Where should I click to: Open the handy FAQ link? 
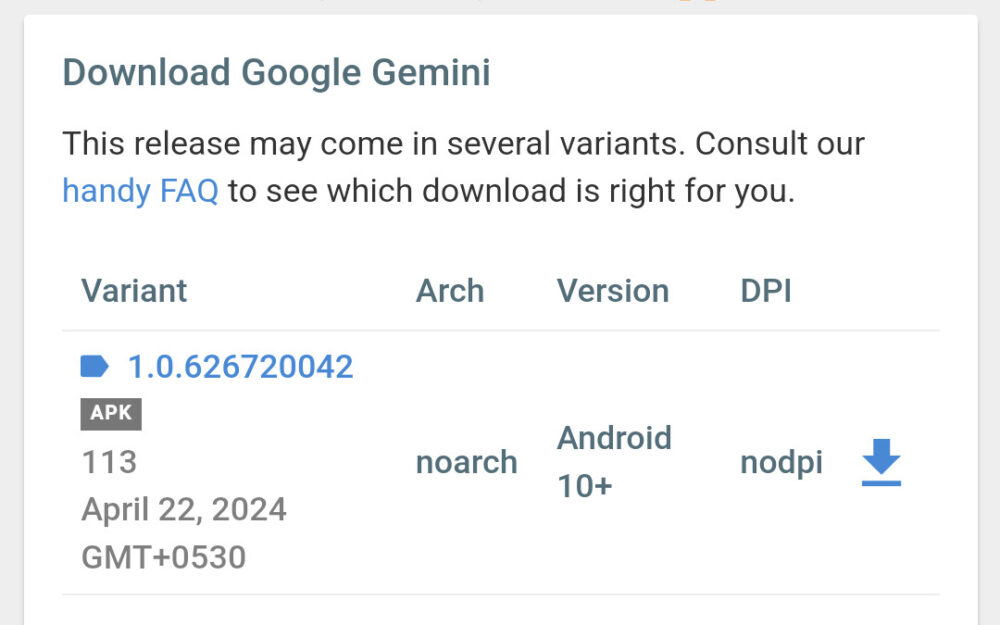click(140, 190)
